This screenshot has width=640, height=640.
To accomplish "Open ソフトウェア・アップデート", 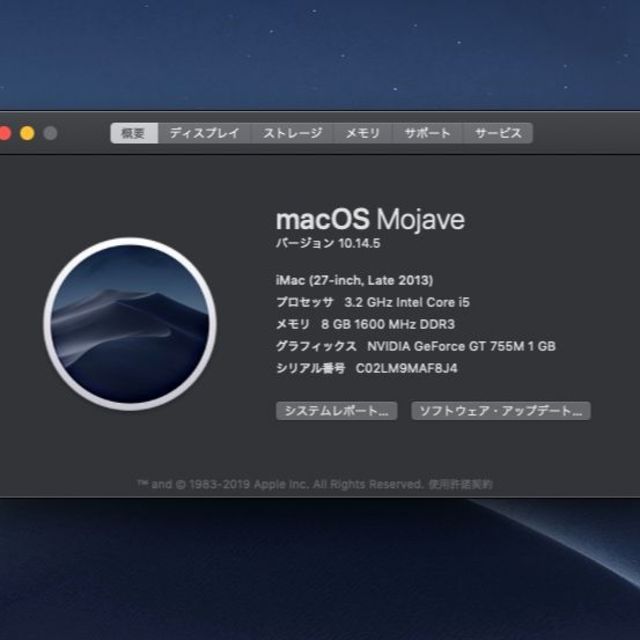I will coord(501,411).
